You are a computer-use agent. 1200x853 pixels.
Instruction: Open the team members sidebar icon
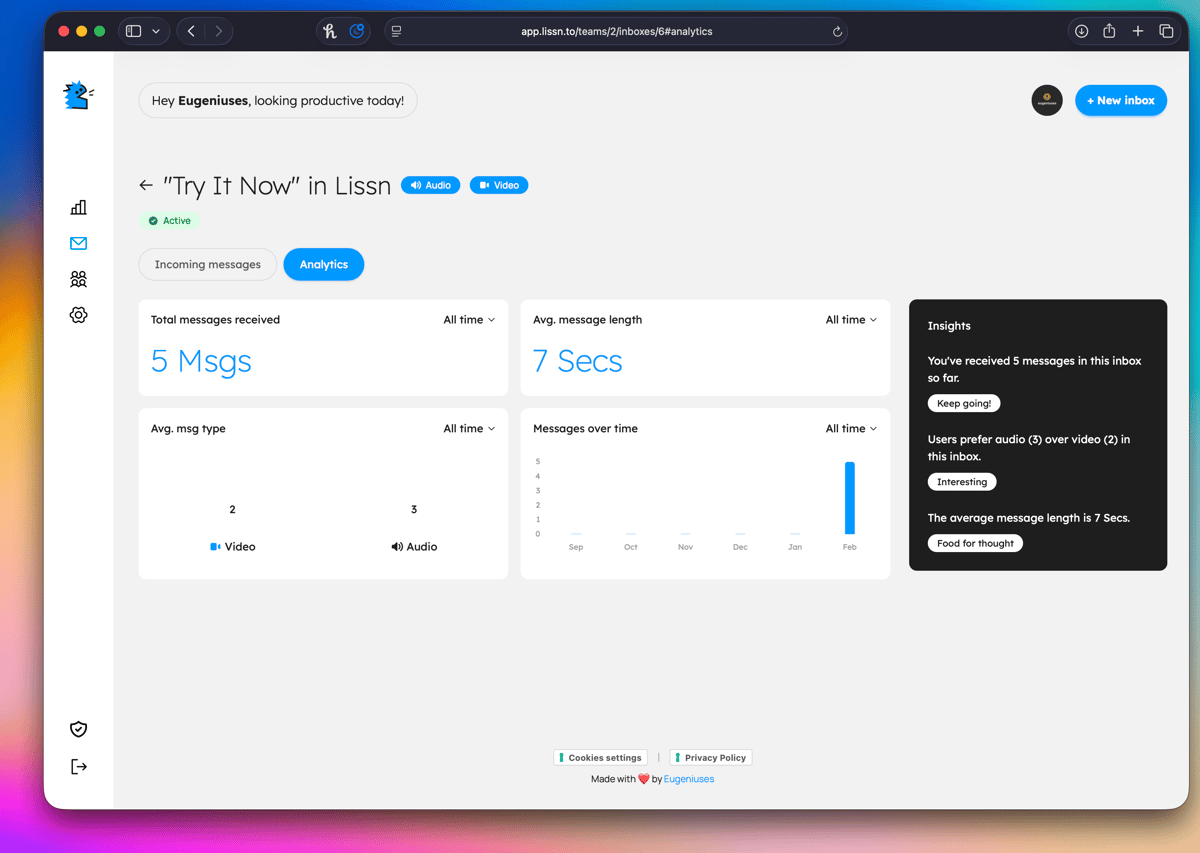click(79, 279)
